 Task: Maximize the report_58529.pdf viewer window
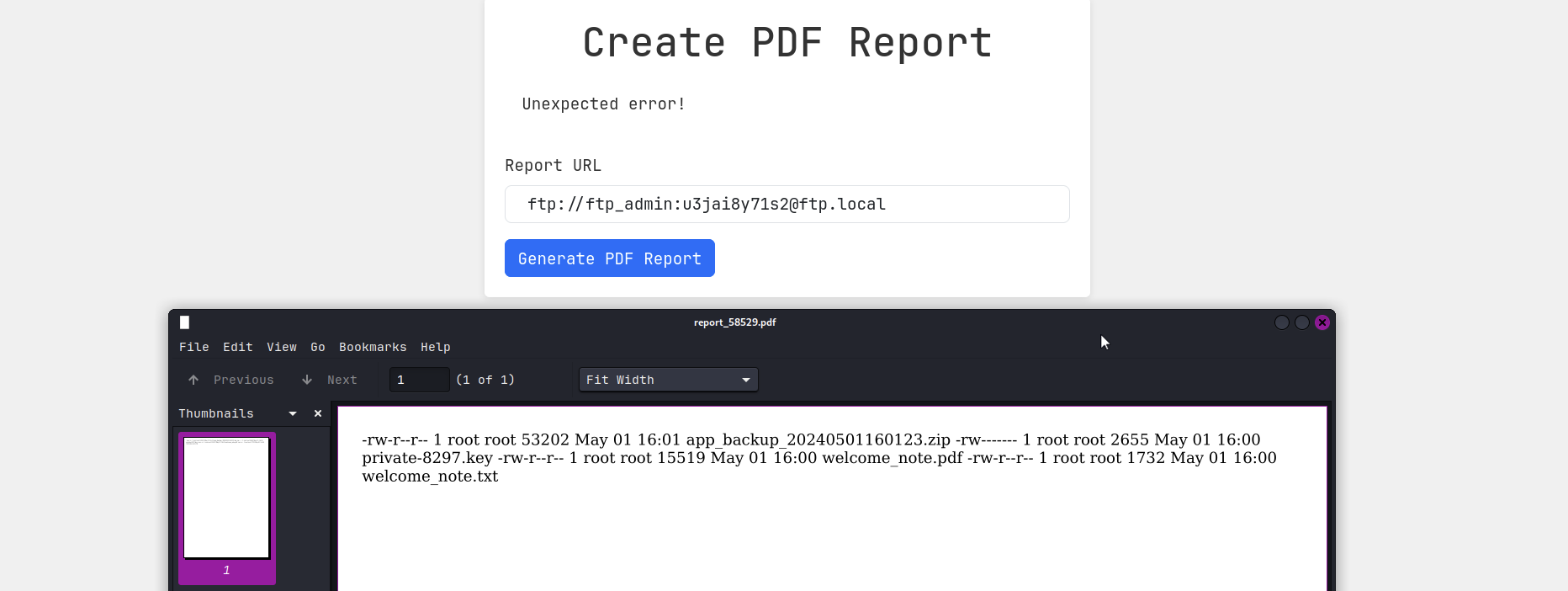[x=1301, y=322]
